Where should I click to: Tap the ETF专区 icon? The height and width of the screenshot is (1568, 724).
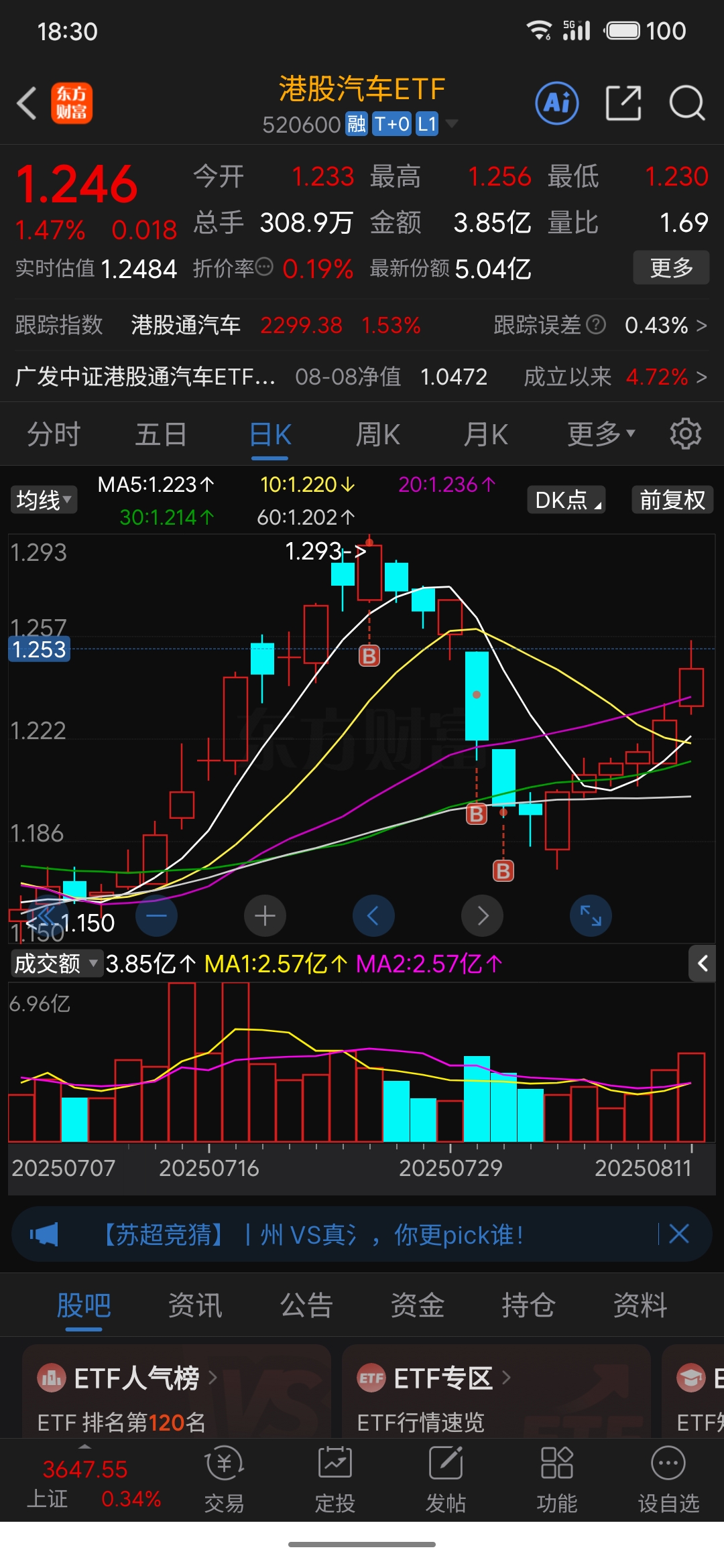(371, 1378)
